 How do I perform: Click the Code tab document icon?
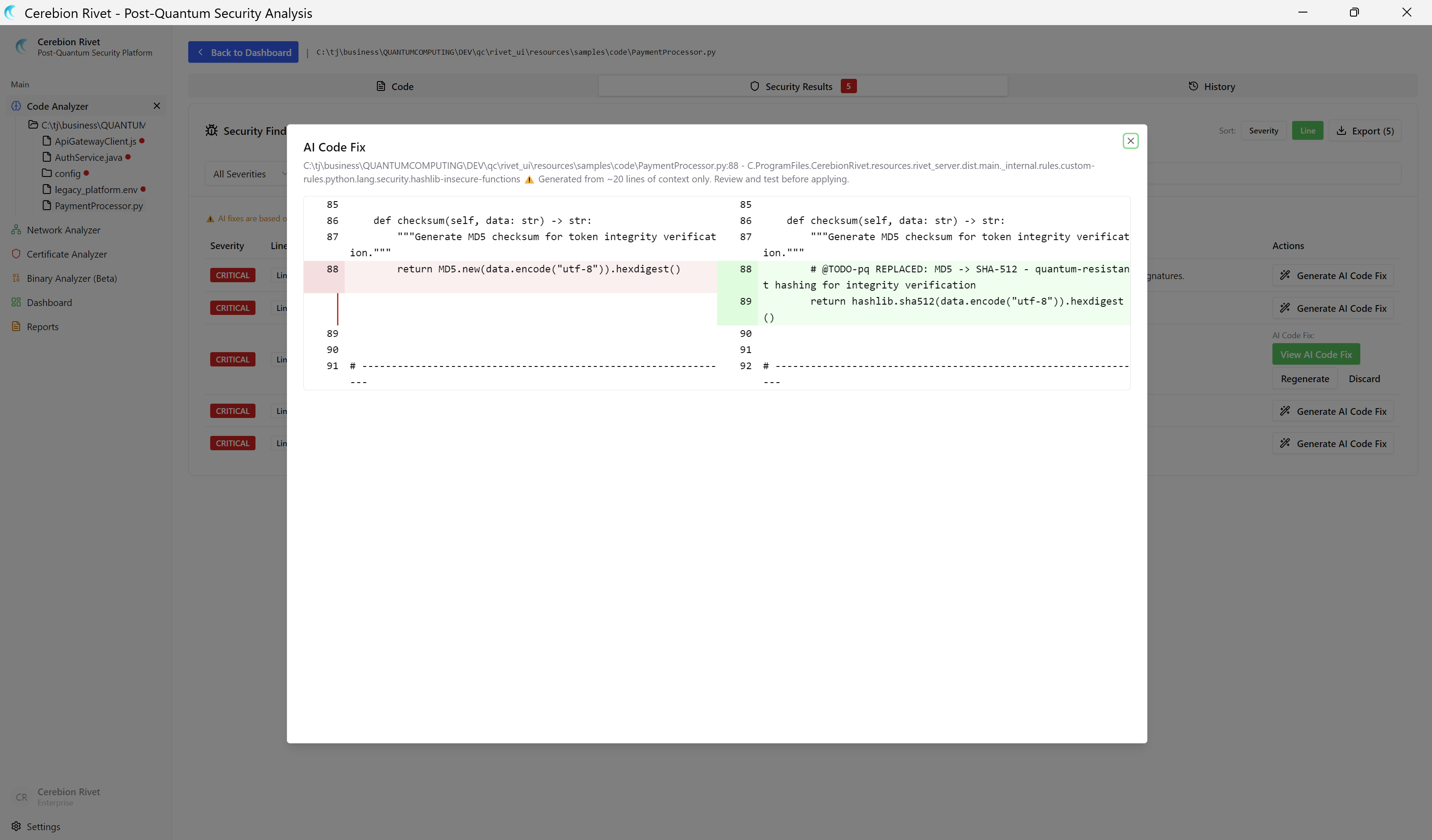coord(381,86)
